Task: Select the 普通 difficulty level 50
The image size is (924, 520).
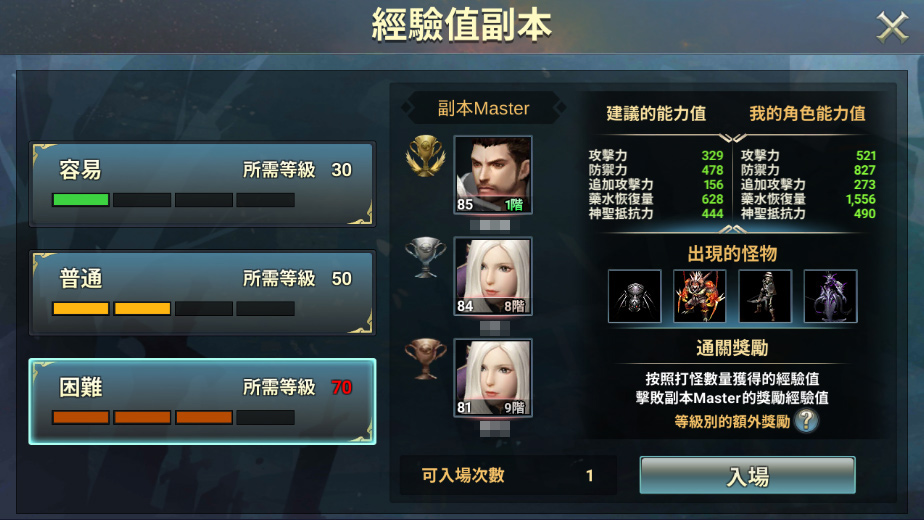Action: point(203,293)
